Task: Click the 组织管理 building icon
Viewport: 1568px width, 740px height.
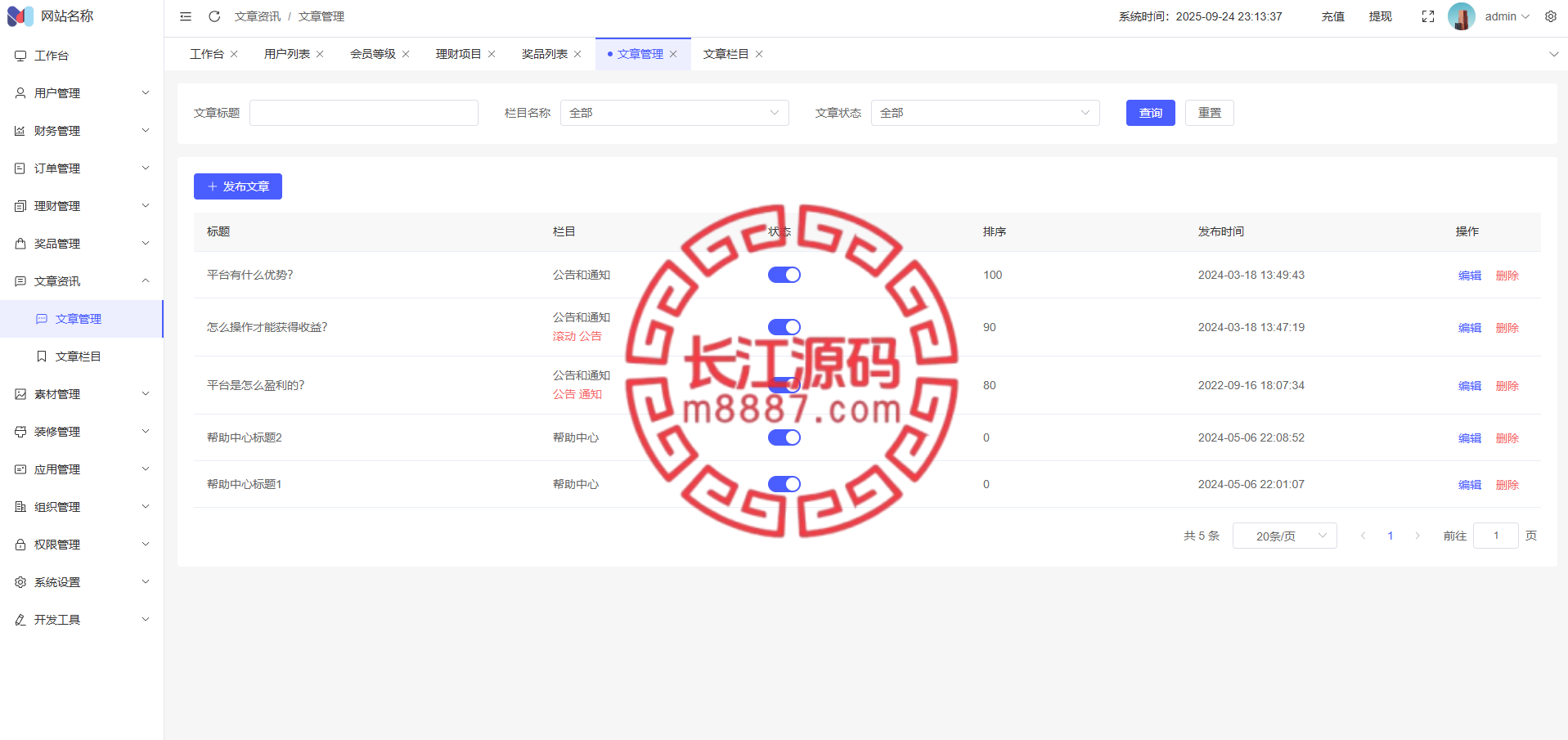Action: pos(20,507)
